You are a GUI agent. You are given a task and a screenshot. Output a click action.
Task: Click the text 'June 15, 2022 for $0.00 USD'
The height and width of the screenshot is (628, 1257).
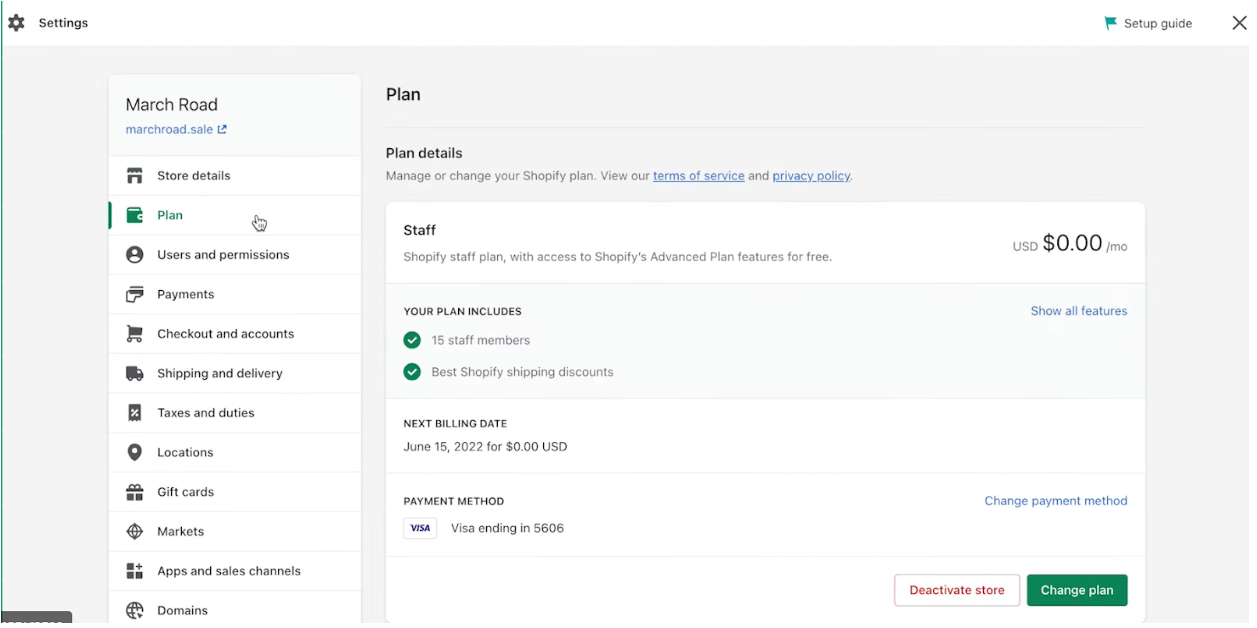485,447
